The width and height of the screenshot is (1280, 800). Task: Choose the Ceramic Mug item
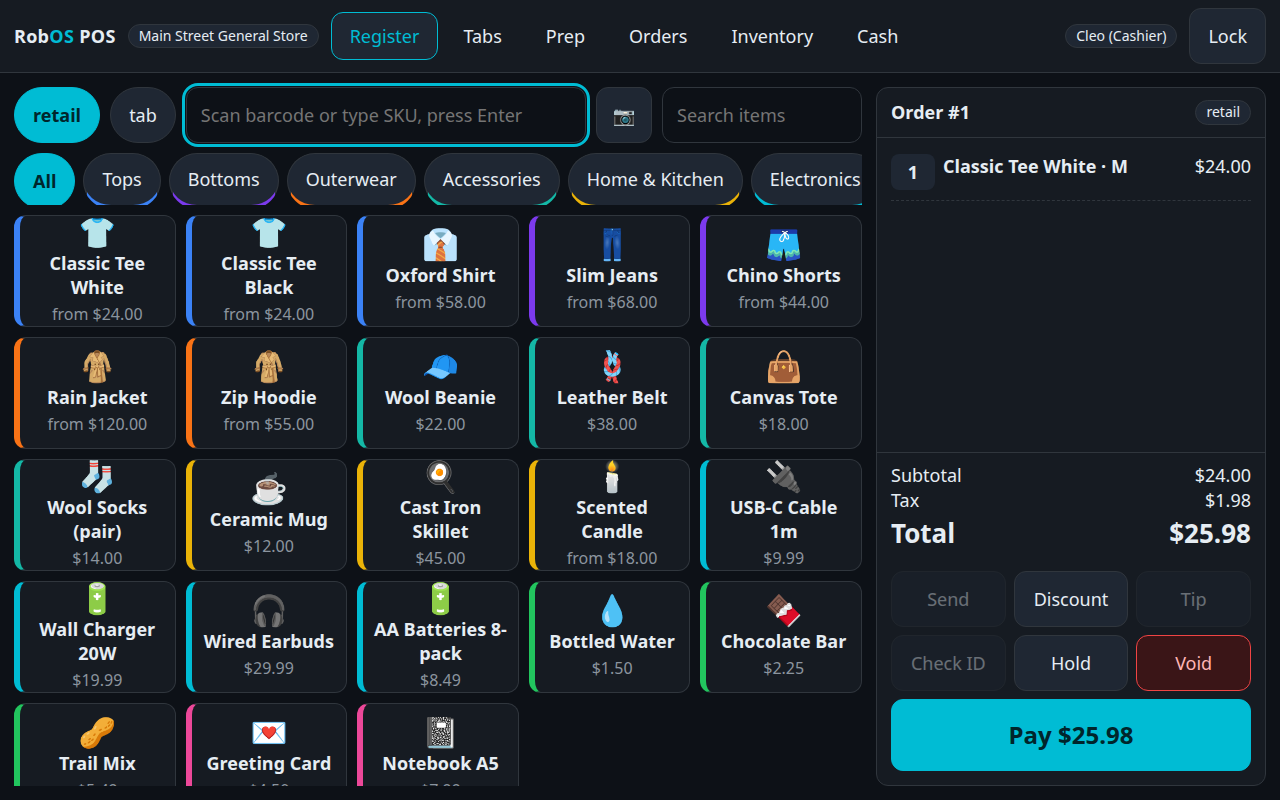pyautogui.click(x=267, y=515)
